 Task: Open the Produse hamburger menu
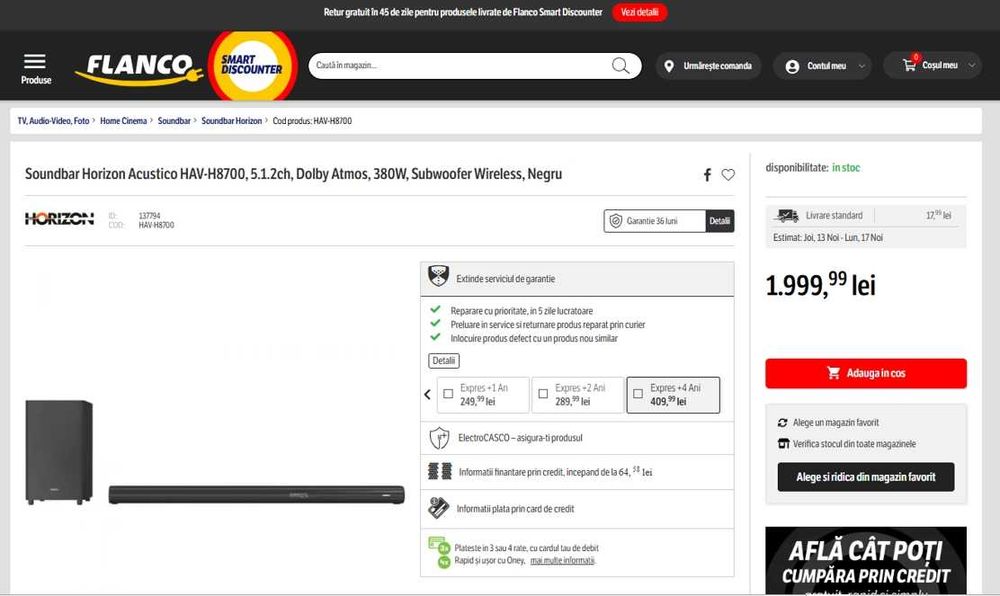click(x=36, y=68)
